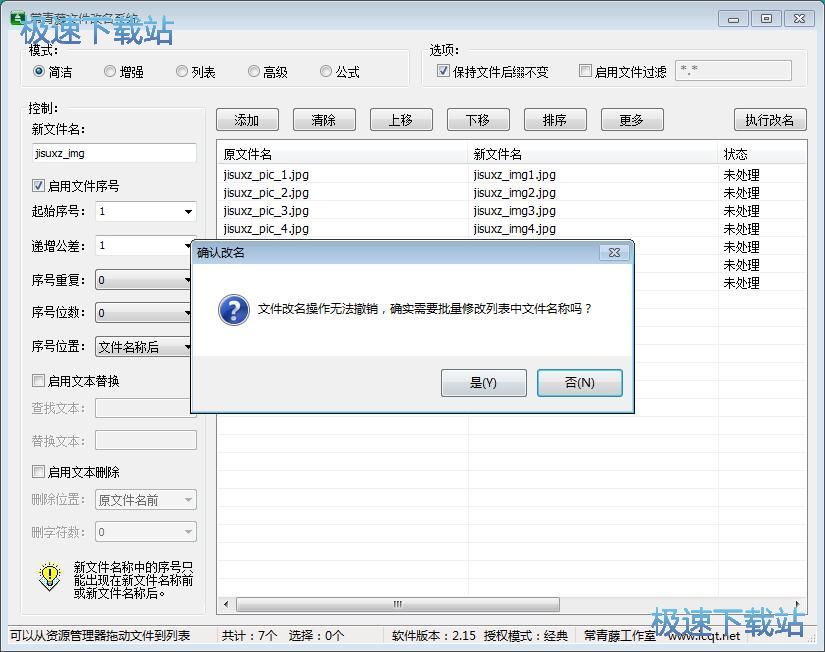The image size is (825, 652).
Task: Open the 序号位置 dropdown
Action: (143, 347)
